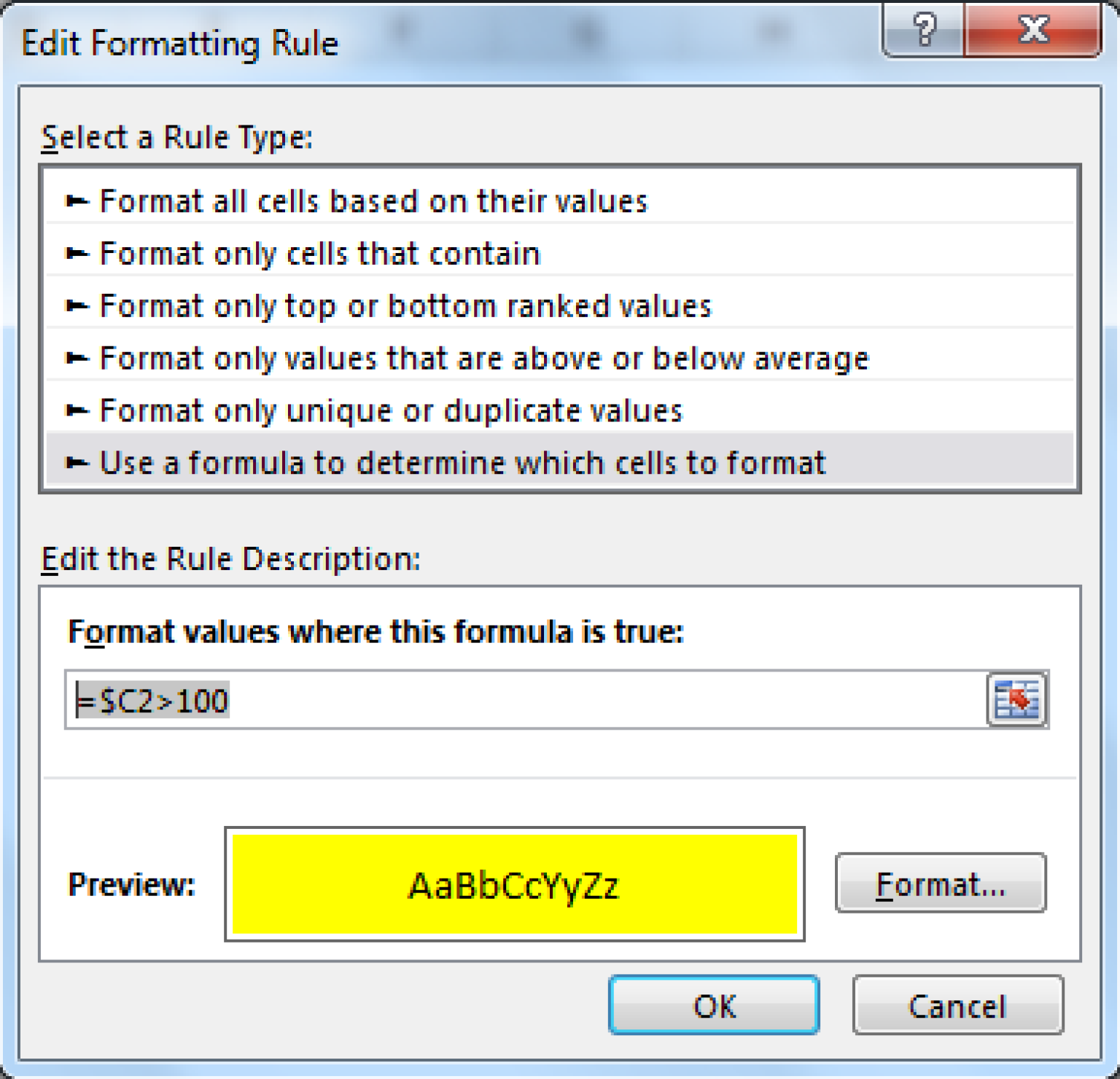Click the "Preview:" label
Screen dimensions: 1120x1079
point(131,884)
